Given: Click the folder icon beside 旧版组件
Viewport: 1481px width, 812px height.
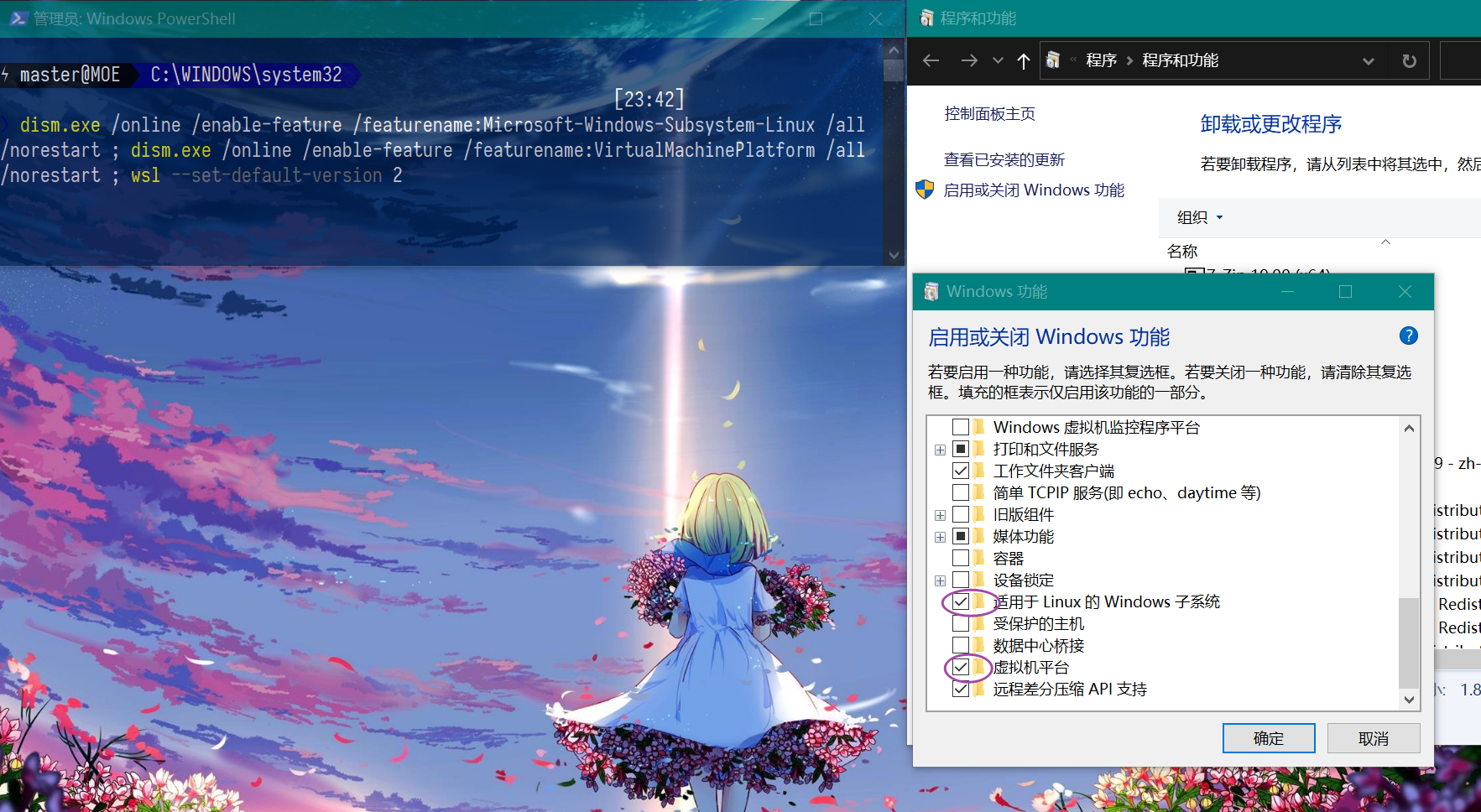Looking at the screenshot, I should [x=979, y=514].
